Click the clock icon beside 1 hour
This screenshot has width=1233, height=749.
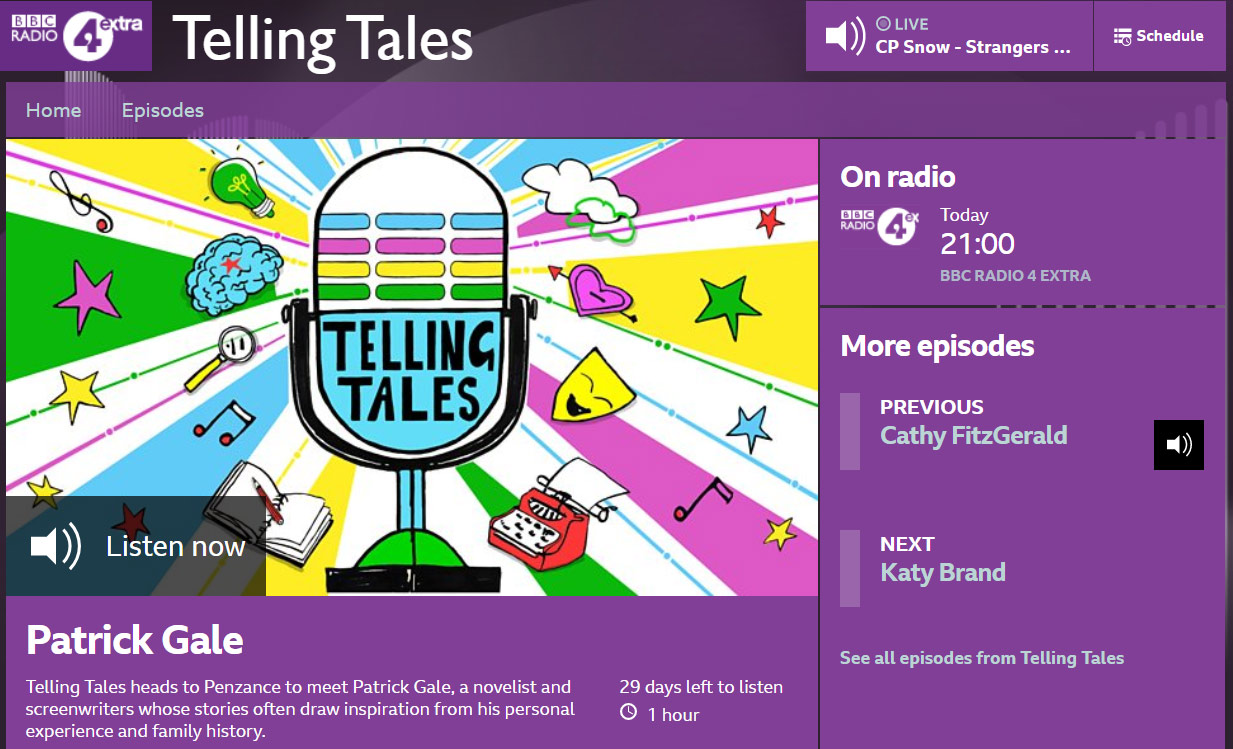(x=629, y=713)
